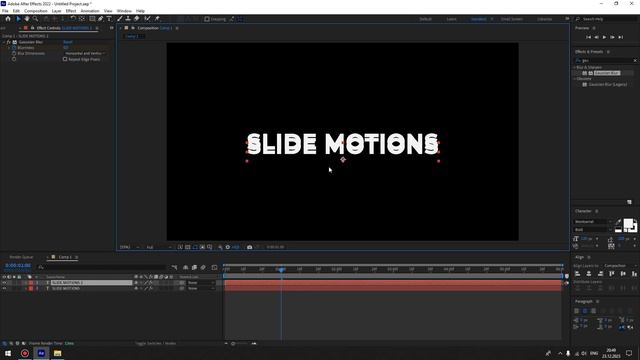Select the Roto Brush tool
This screenshot has height=360, width=640.
pyautogui.click(x=147, y=19)
